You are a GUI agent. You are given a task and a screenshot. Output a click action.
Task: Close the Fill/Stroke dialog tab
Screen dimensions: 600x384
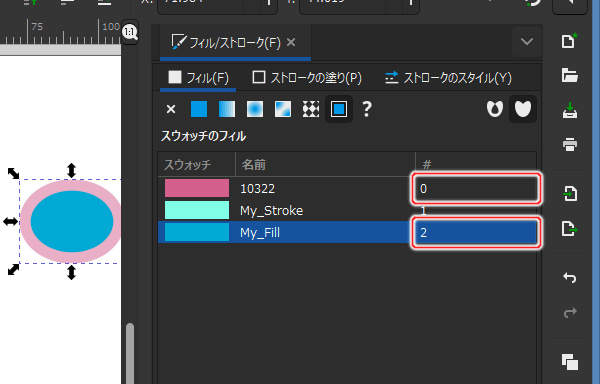click(291, 42)
